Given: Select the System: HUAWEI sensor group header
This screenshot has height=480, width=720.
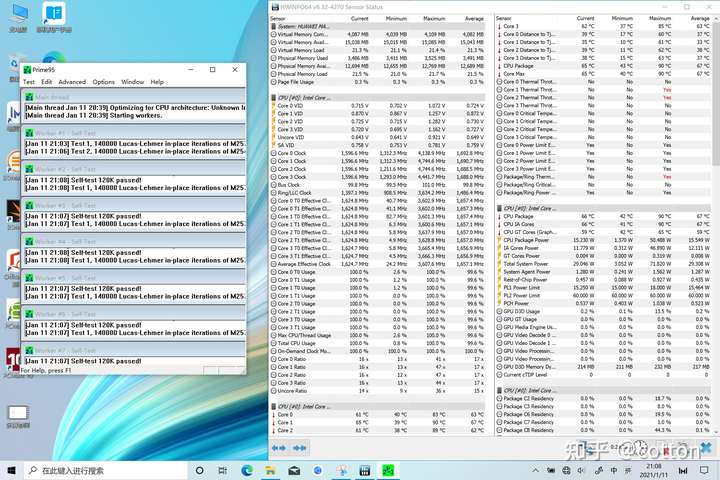Looking at the screenshot, I should [x=377, y=27].
